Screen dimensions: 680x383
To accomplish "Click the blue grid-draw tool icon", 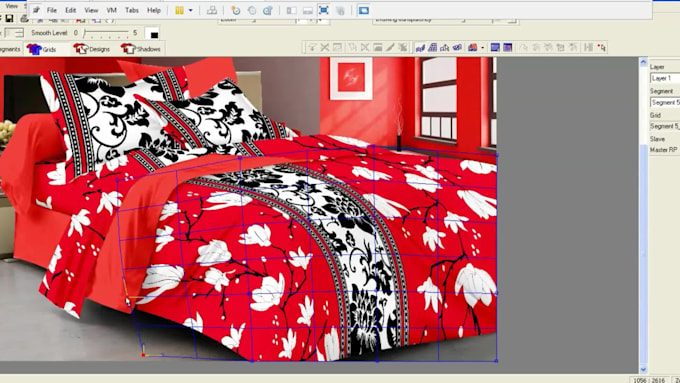I will 420,47.
